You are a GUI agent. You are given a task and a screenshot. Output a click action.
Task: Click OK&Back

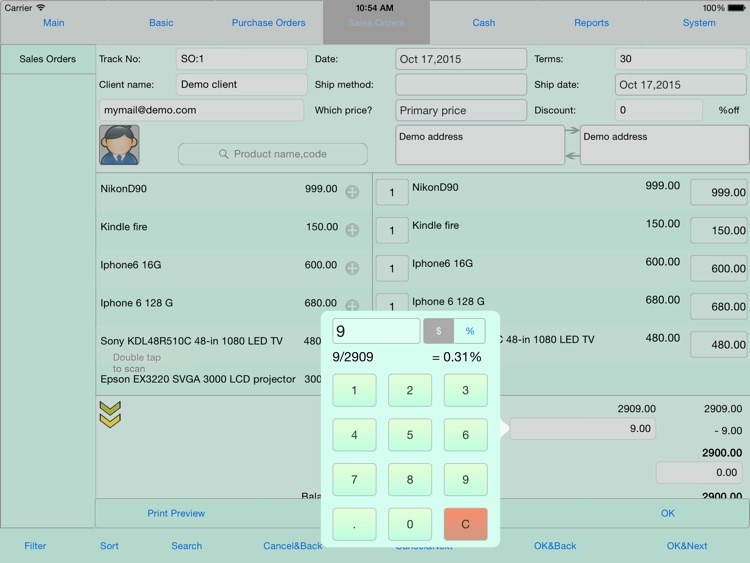555,546
